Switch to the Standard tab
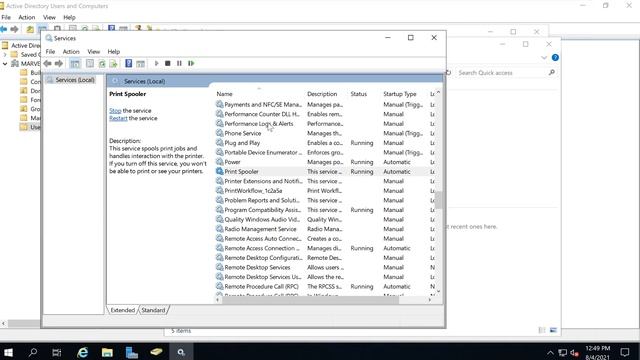The image size is (640, 360). coord(153,310)
